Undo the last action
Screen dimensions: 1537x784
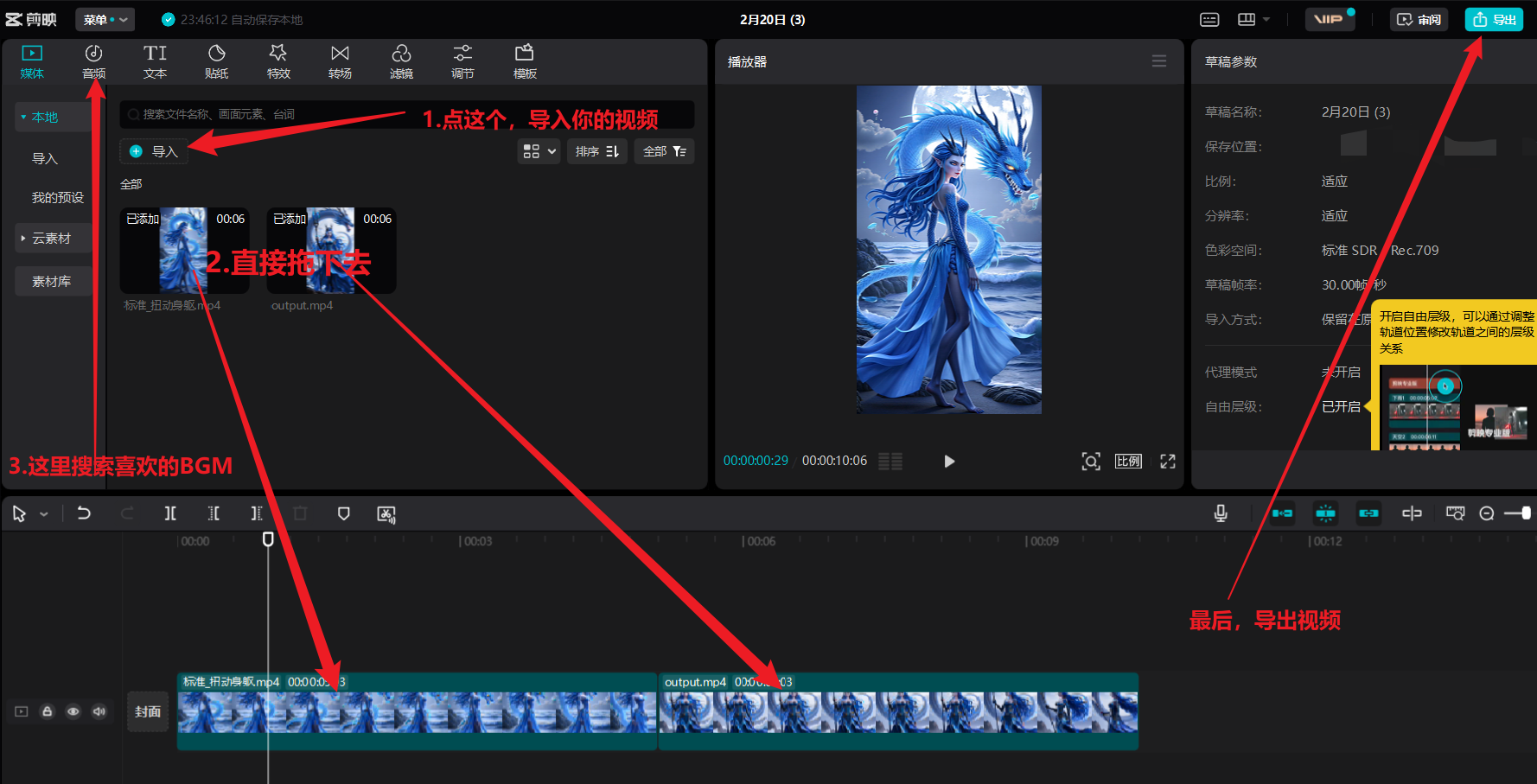point(84,513)
